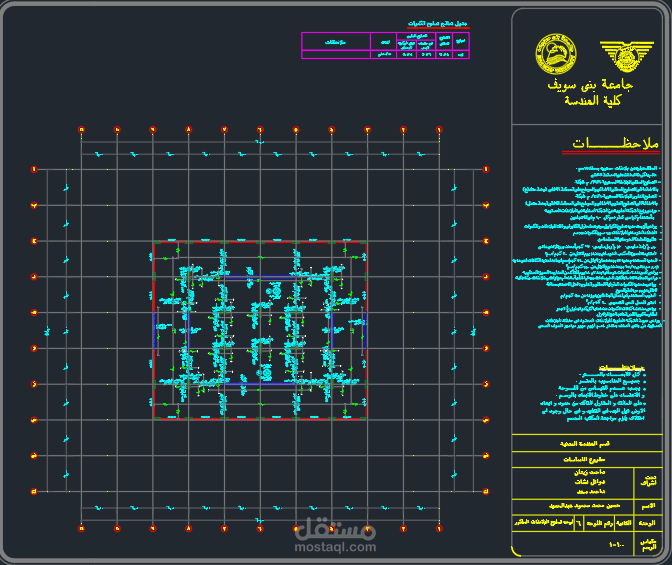Click the circular university seal logo
The height and width of the screenshot is (565, 672).
[x=556, y=54]
